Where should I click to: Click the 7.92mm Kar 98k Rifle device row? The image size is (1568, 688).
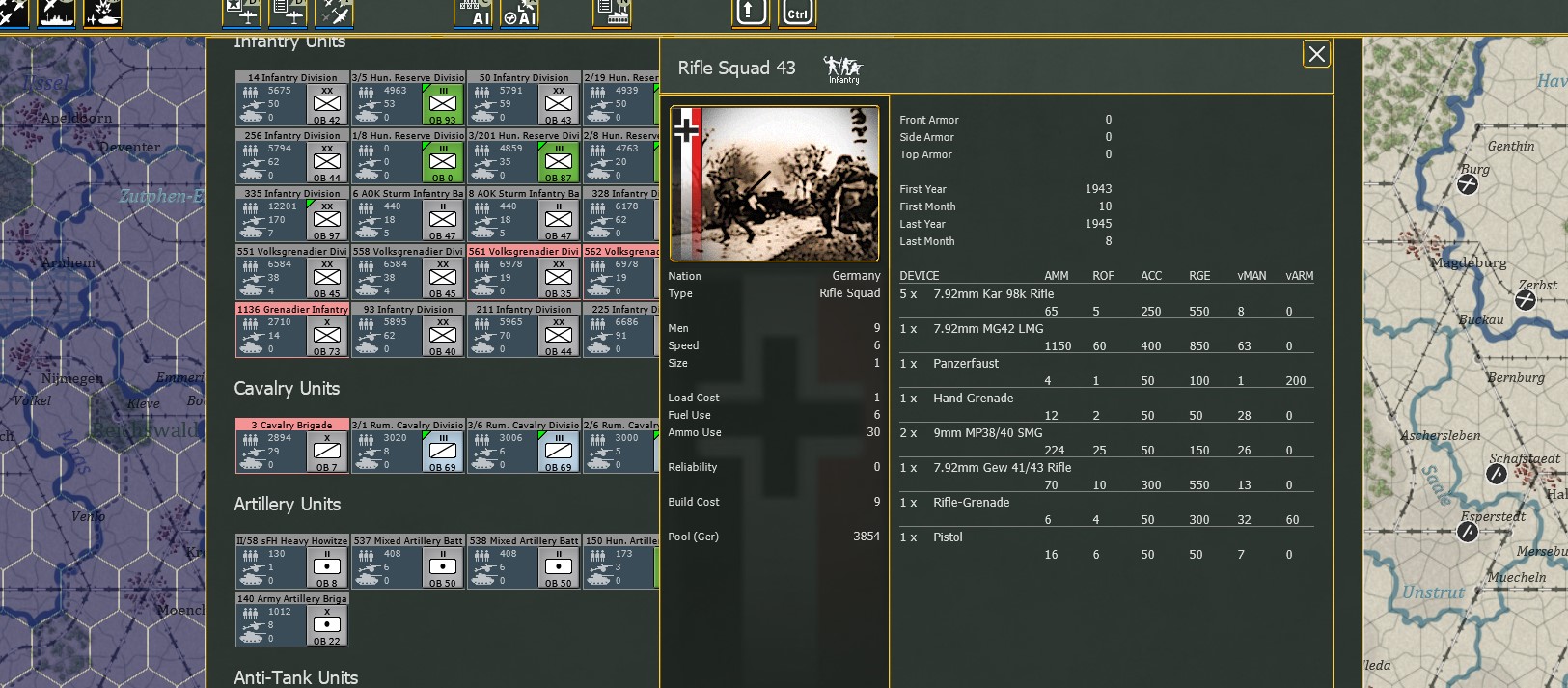pos(1107,302)
